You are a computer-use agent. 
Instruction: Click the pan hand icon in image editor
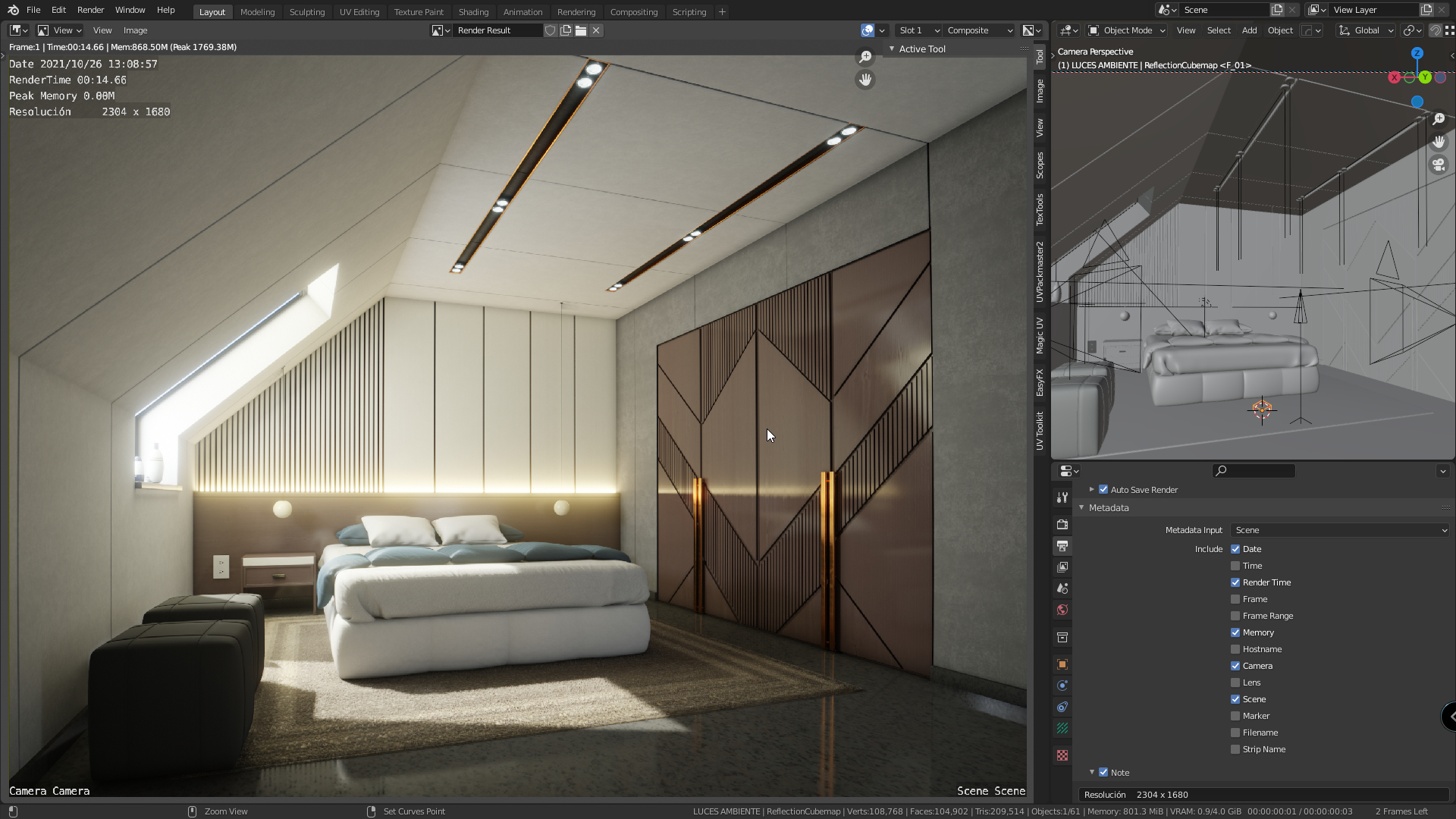pyautogui.click(x=865, y=80)
